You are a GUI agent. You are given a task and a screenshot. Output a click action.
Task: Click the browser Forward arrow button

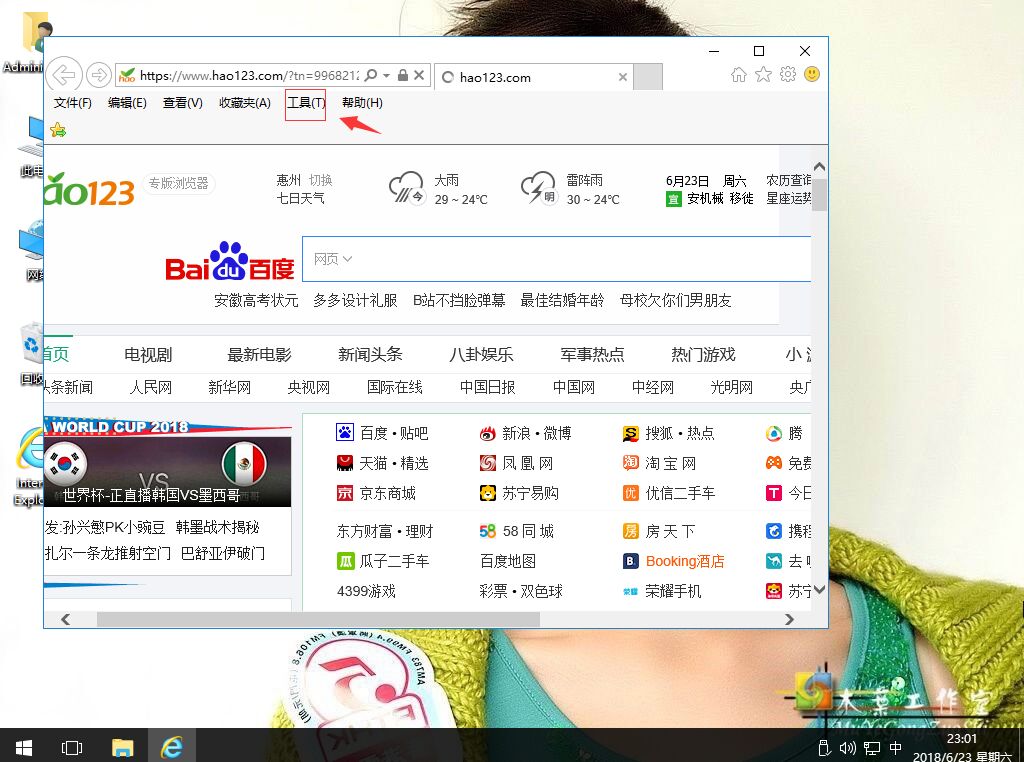(99, 75)
